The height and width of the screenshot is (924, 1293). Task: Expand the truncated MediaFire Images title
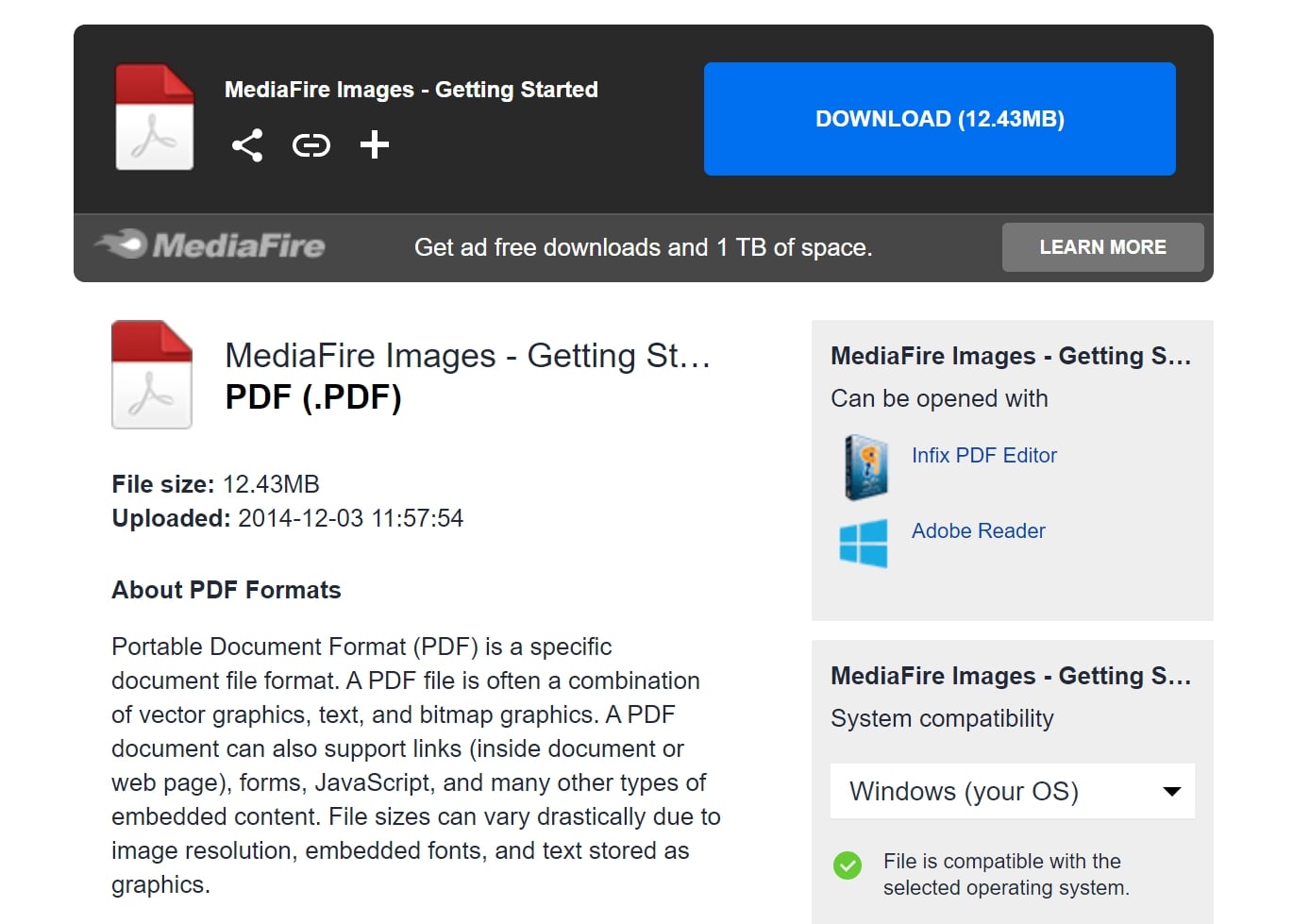pyautogui.click(x=467, y=356)
